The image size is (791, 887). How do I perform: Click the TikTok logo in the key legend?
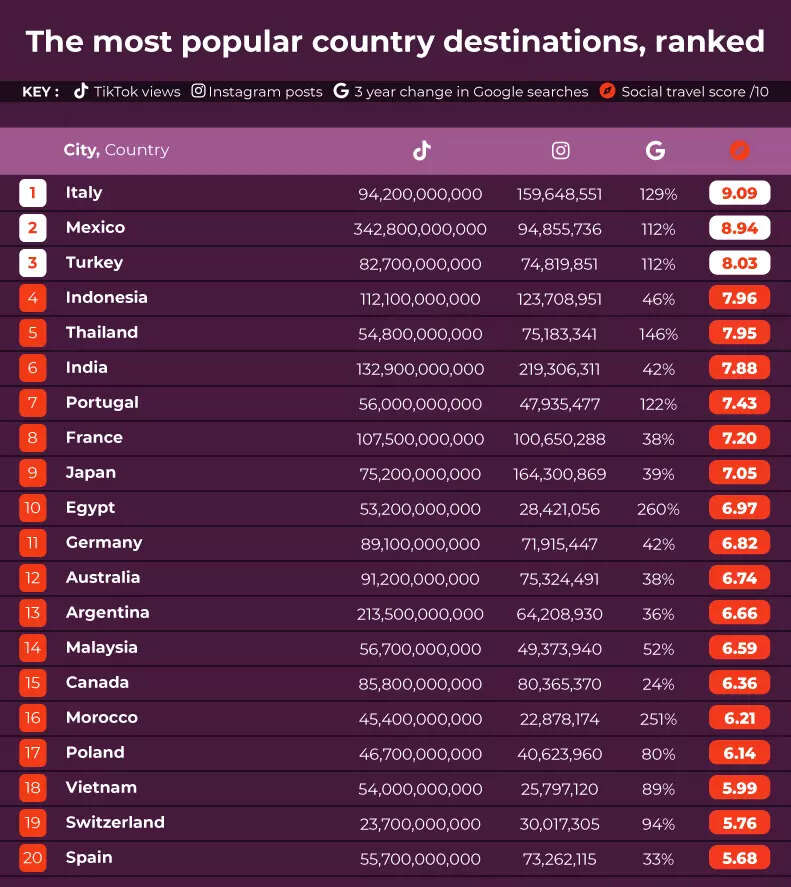(81, 91)
